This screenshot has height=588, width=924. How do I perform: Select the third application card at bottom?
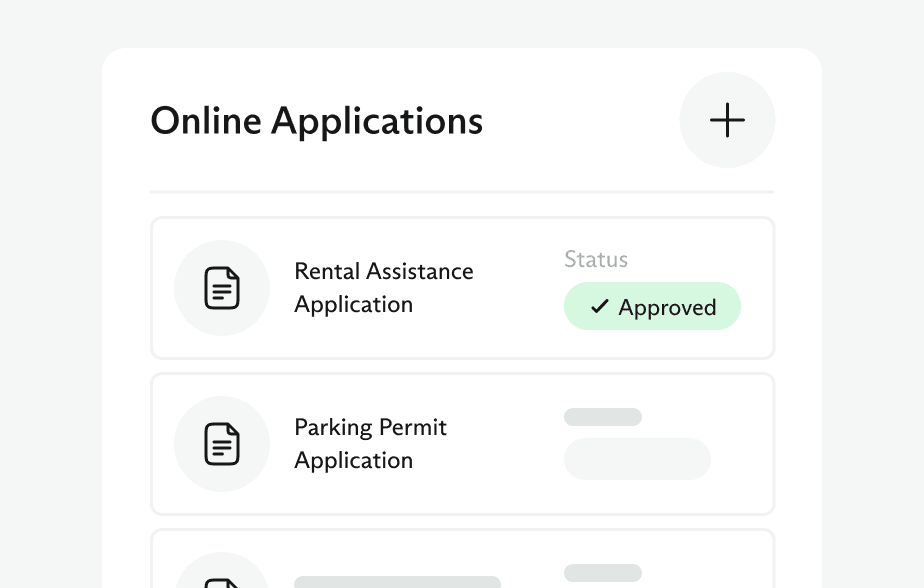coord(463,559)
